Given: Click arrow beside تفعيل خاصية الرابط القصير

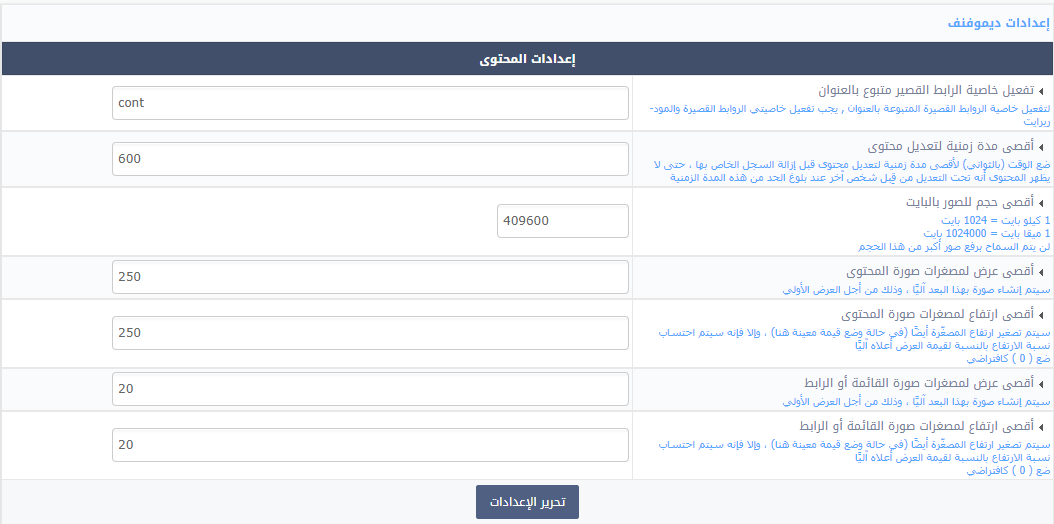Looking at the screenshot, I should pyautogui.click(x=1041, y=91).
